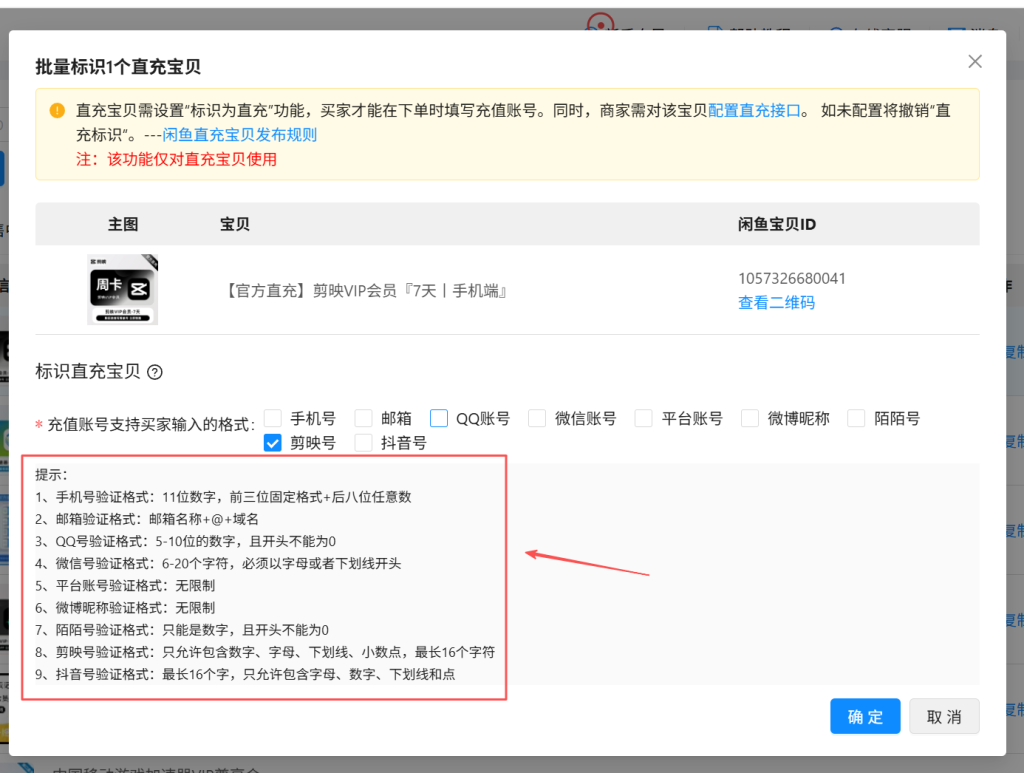The height and width of the screenshot is (773, 1024).
Task: Click tip line 9 about 抖音号验证格式
Action: 245,674
